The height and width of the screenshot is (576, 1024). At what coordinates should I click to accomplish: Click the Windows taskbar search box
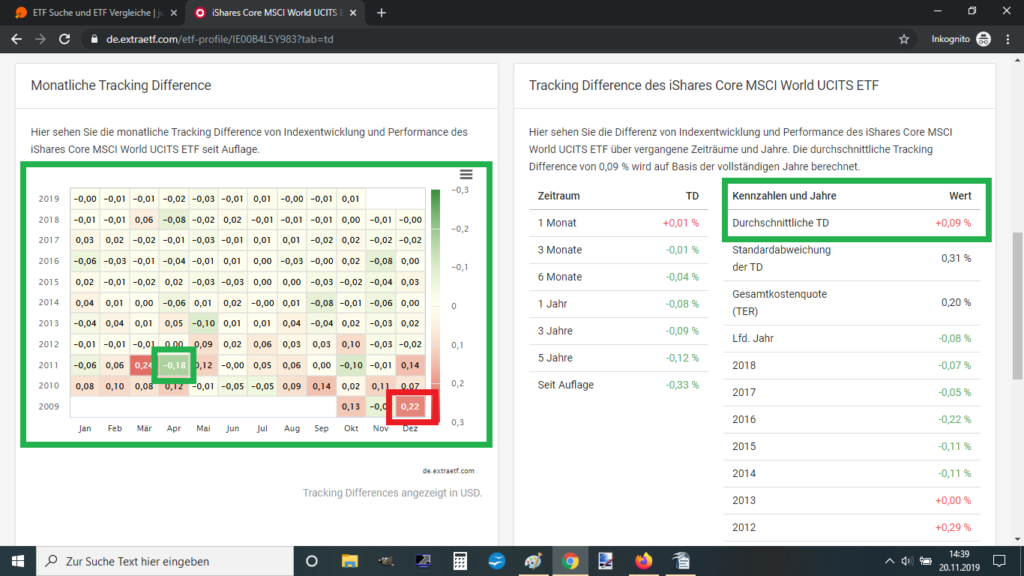point(165,561)
